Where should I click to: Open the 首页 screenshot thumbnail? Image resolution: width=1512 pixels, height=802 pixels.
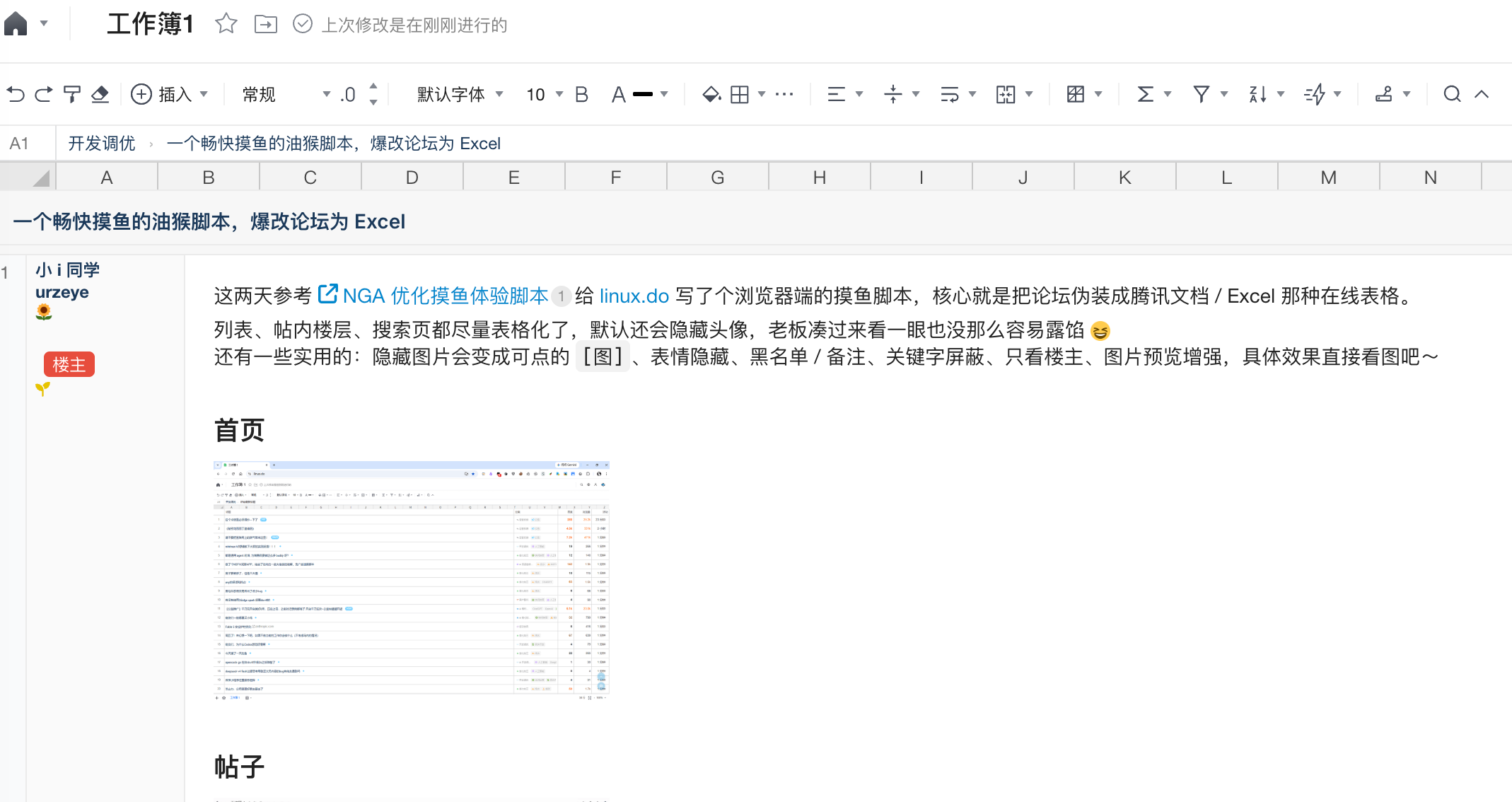[x=412, y=581]
